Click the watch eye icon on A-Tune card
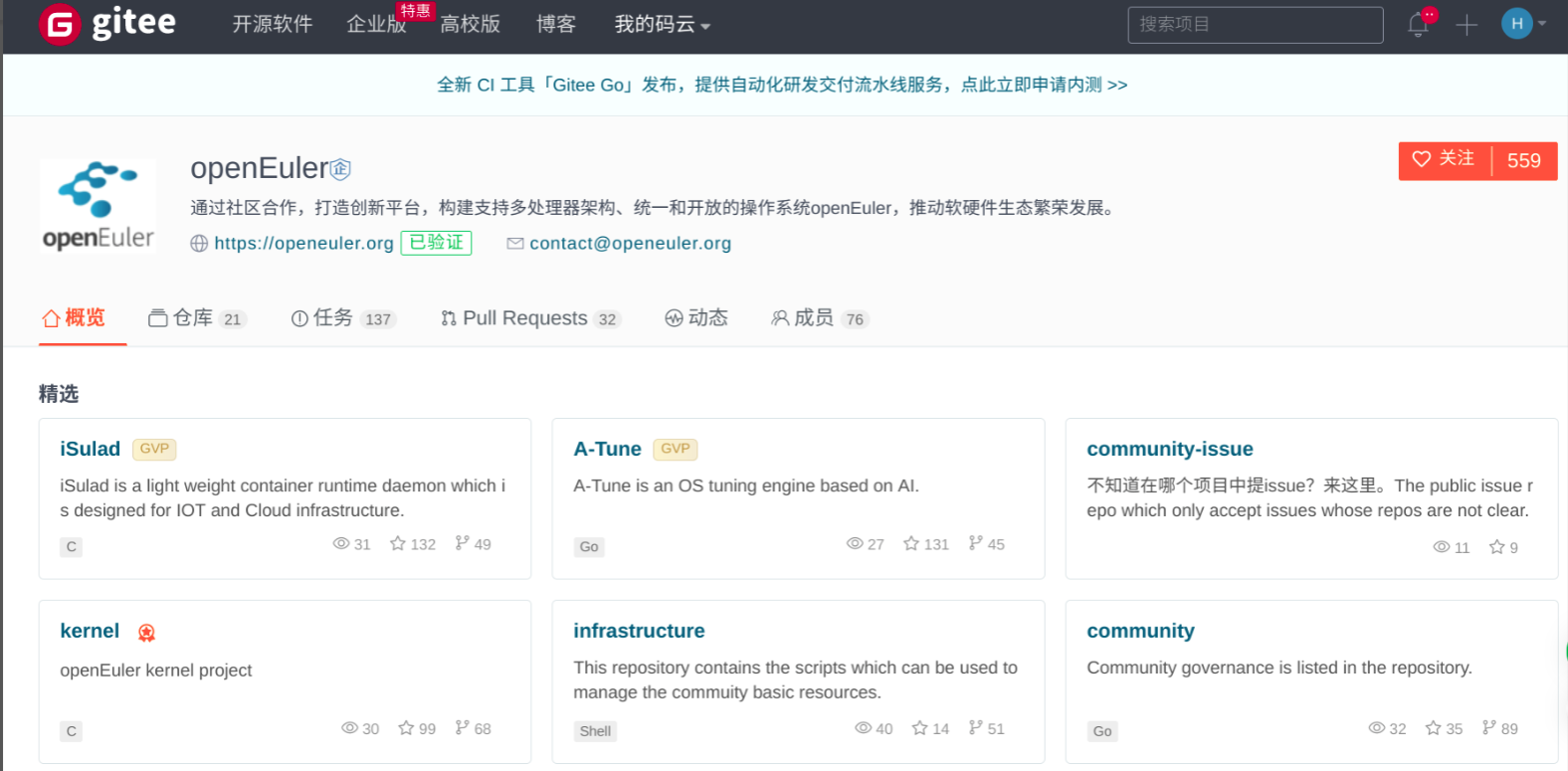This screenshot has width=1568, height=771. tap(855, 543)
